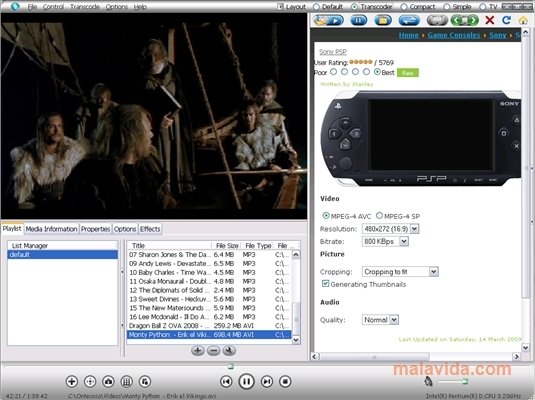Select the default list in List Manager
This screenshot has height=400, width=535.
pos(62,255)
